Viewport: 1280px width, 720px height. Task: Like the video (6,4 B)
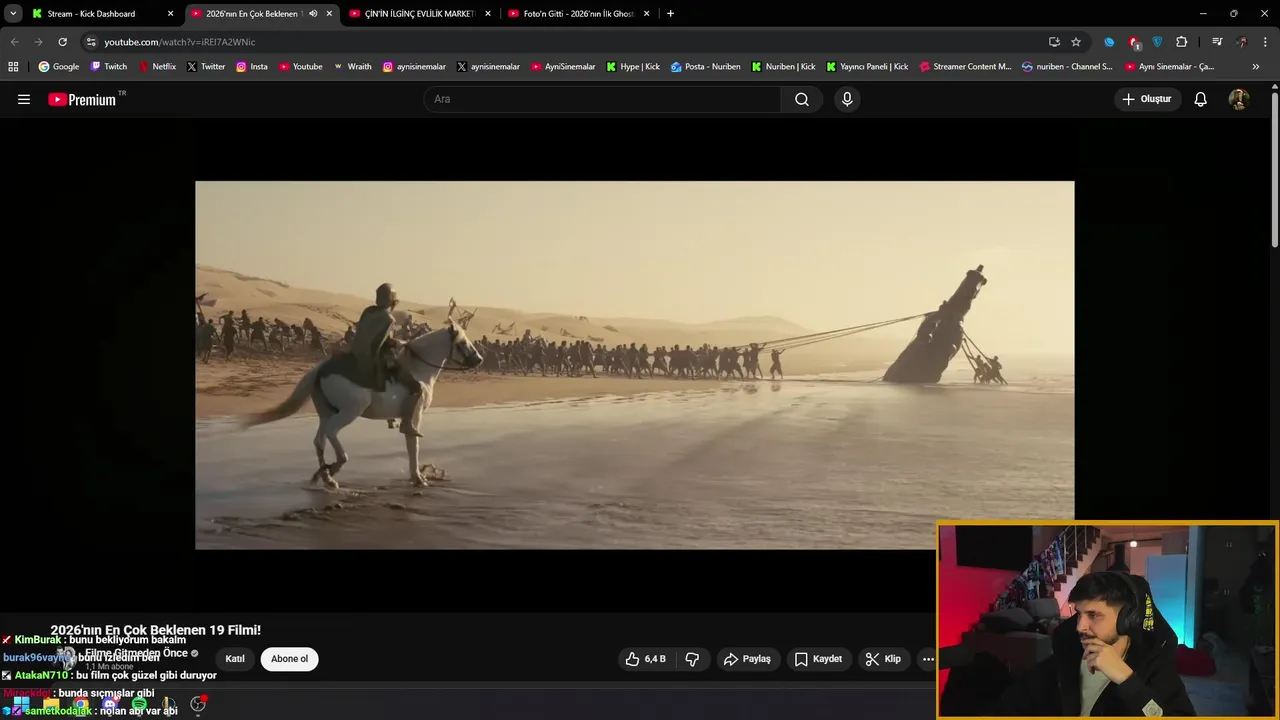tap(646, 659)
